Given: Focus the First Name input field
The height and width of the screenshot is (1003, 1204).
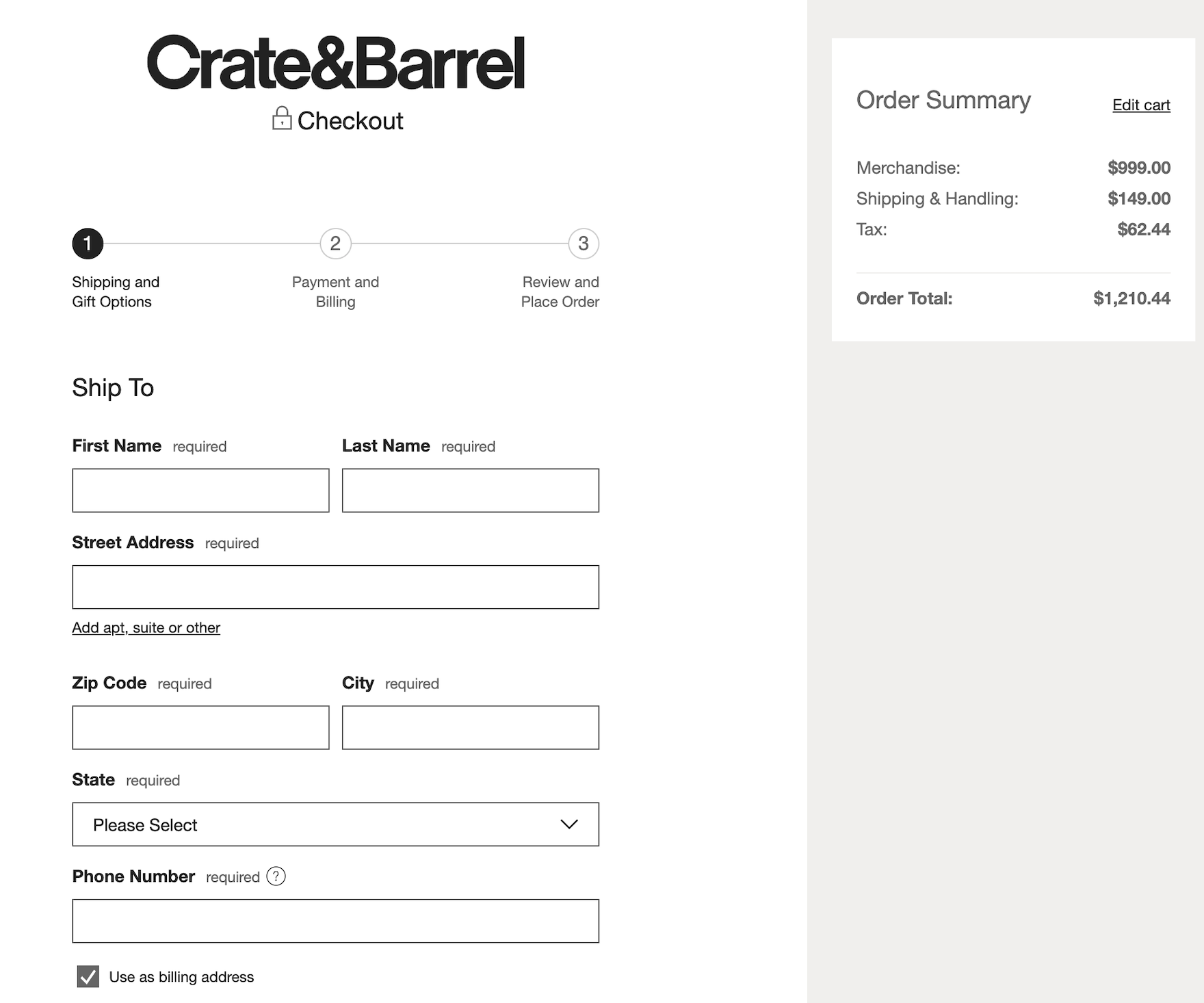Looking at the screenshot, I should tap(200, 491).
